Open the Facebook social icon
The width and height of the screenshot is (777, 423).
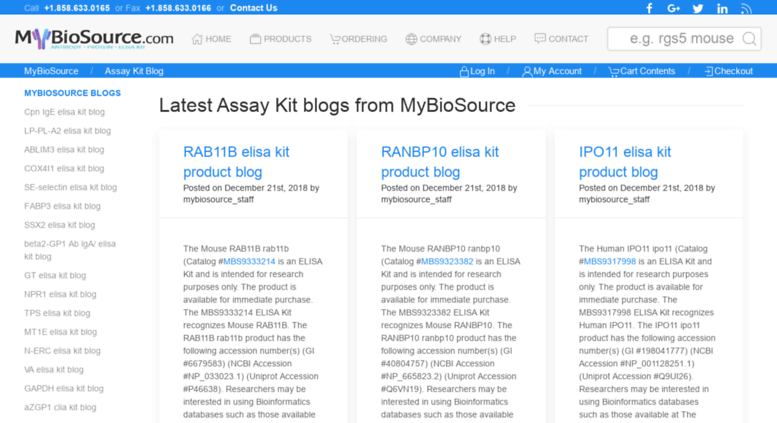click(x=649, y=8)
